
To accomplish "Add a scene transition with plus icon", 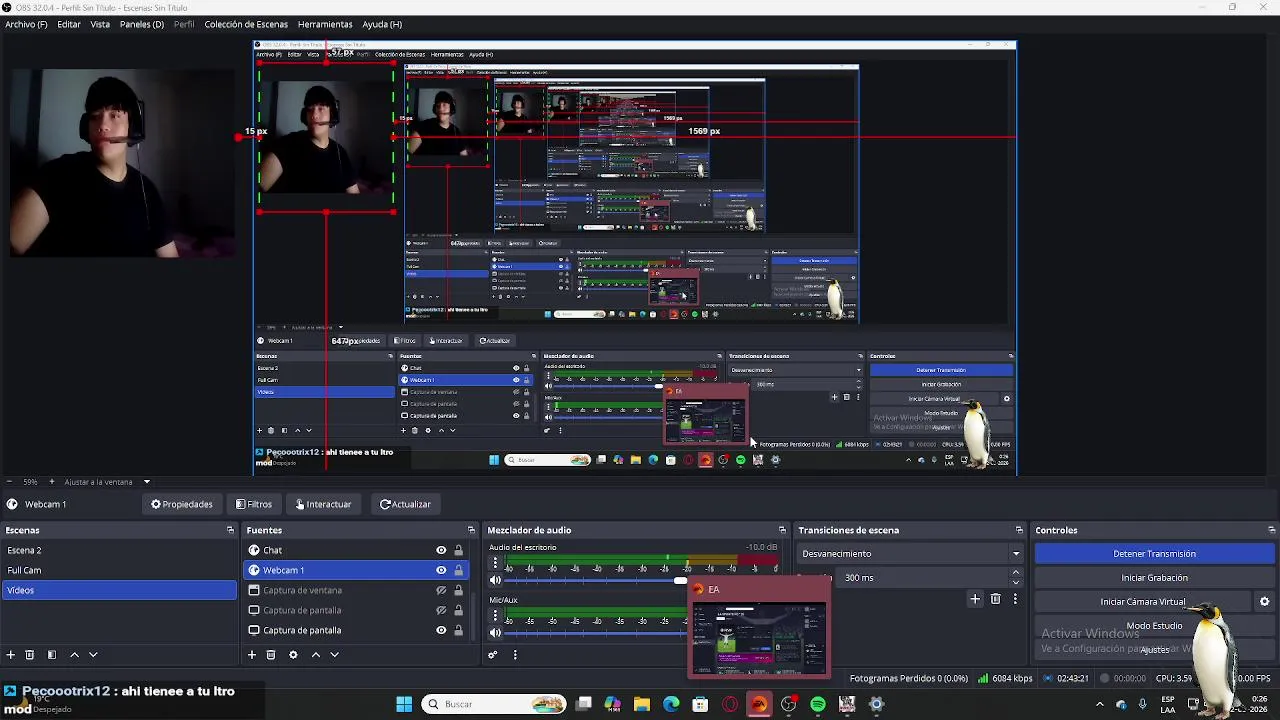I will pyautogui.click(x=975, y=599).
